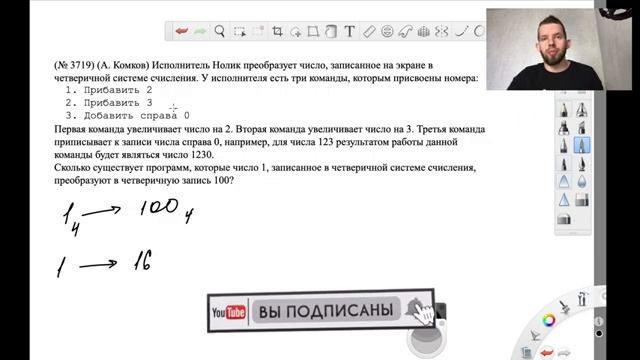The image size is (640, 360).
Task: Choose the Inking pen nib brush
Action: click(x=582, y=164)
